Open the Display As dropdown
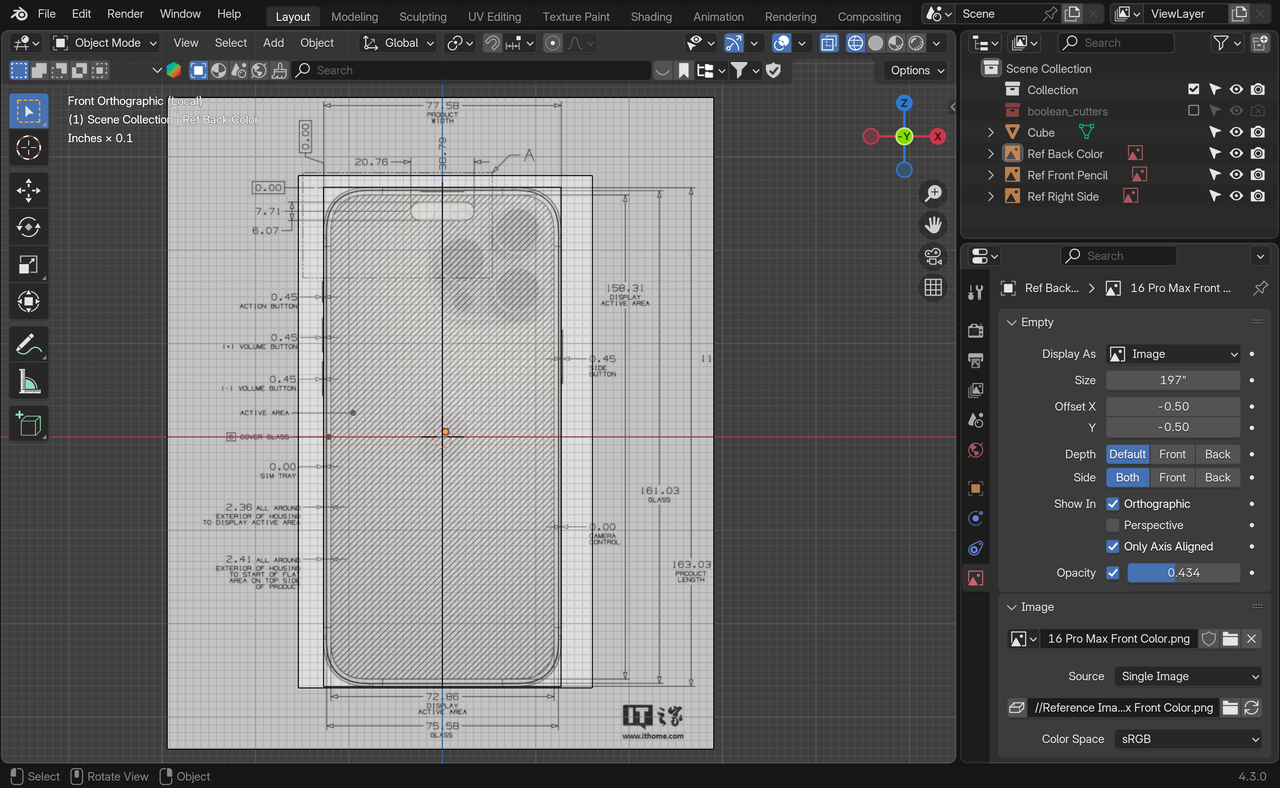The height and width of the screenshot is (788, 1280). [1173, 354]
